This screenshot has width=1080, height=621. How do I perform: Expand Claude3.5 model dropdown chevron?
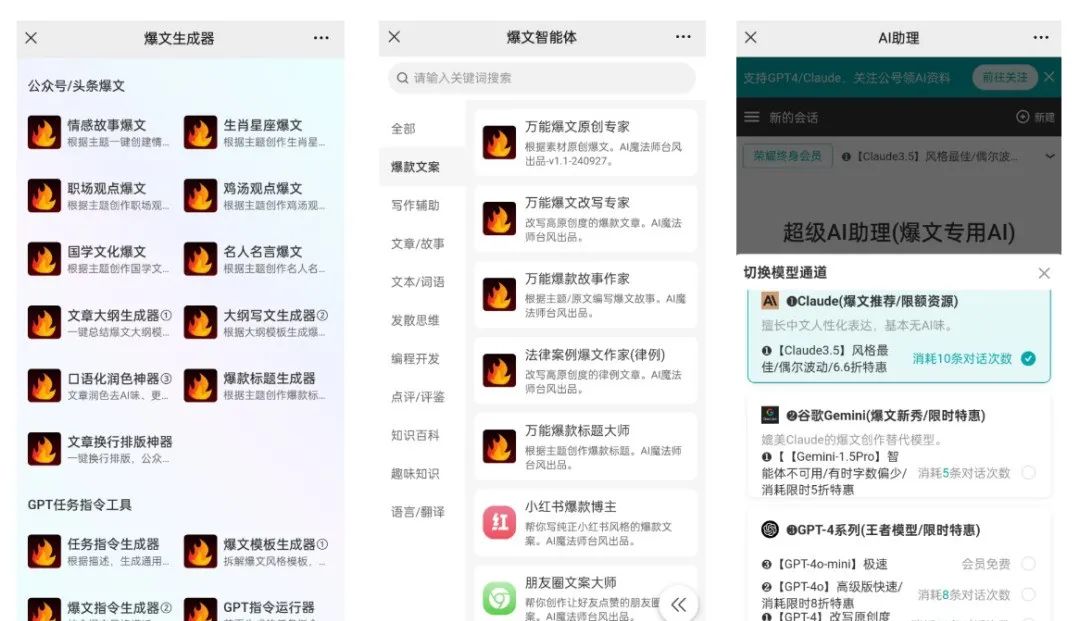(1050, 156)
